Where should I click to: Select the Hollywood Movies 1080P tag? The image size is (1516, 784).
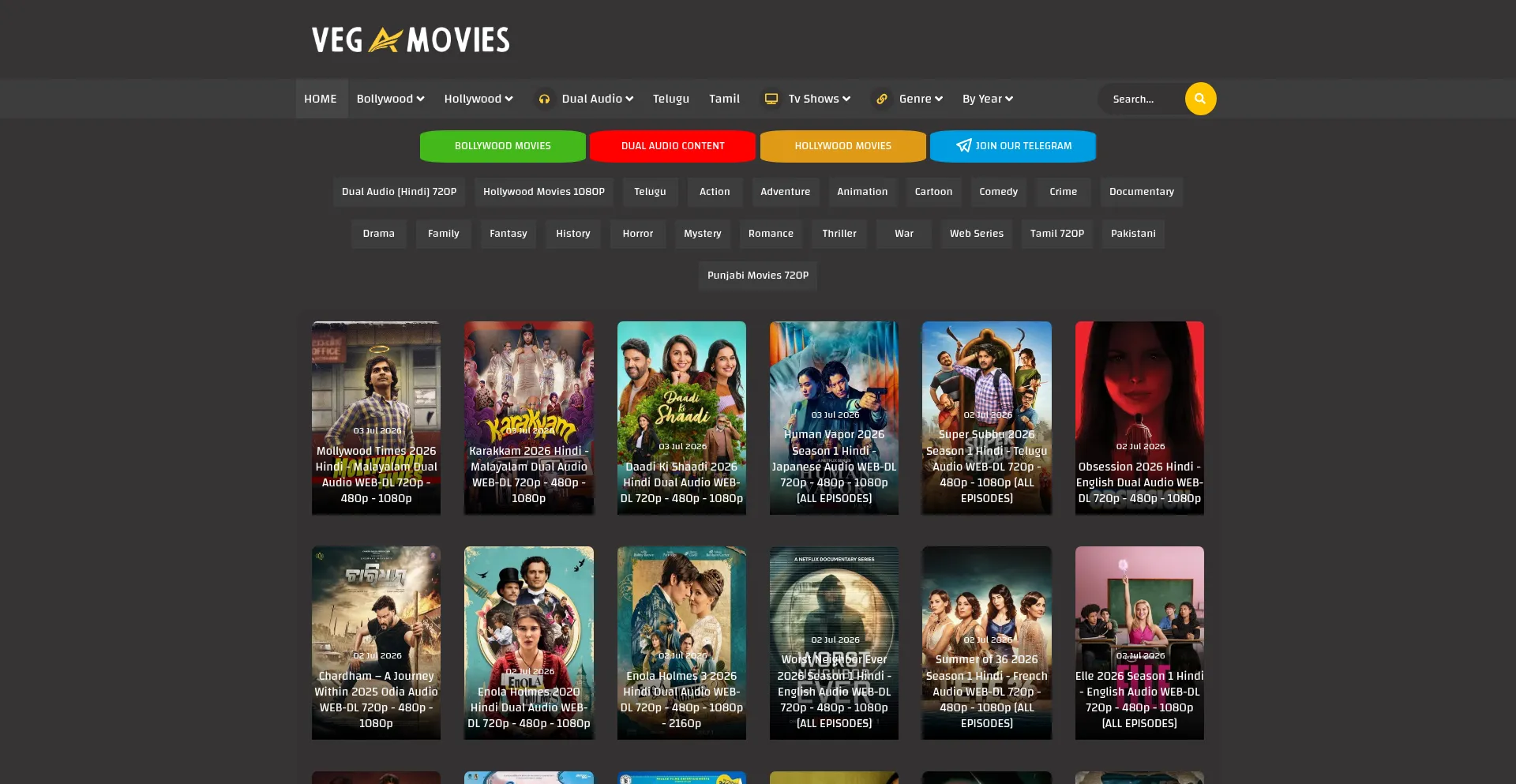(x=544, y=192)
